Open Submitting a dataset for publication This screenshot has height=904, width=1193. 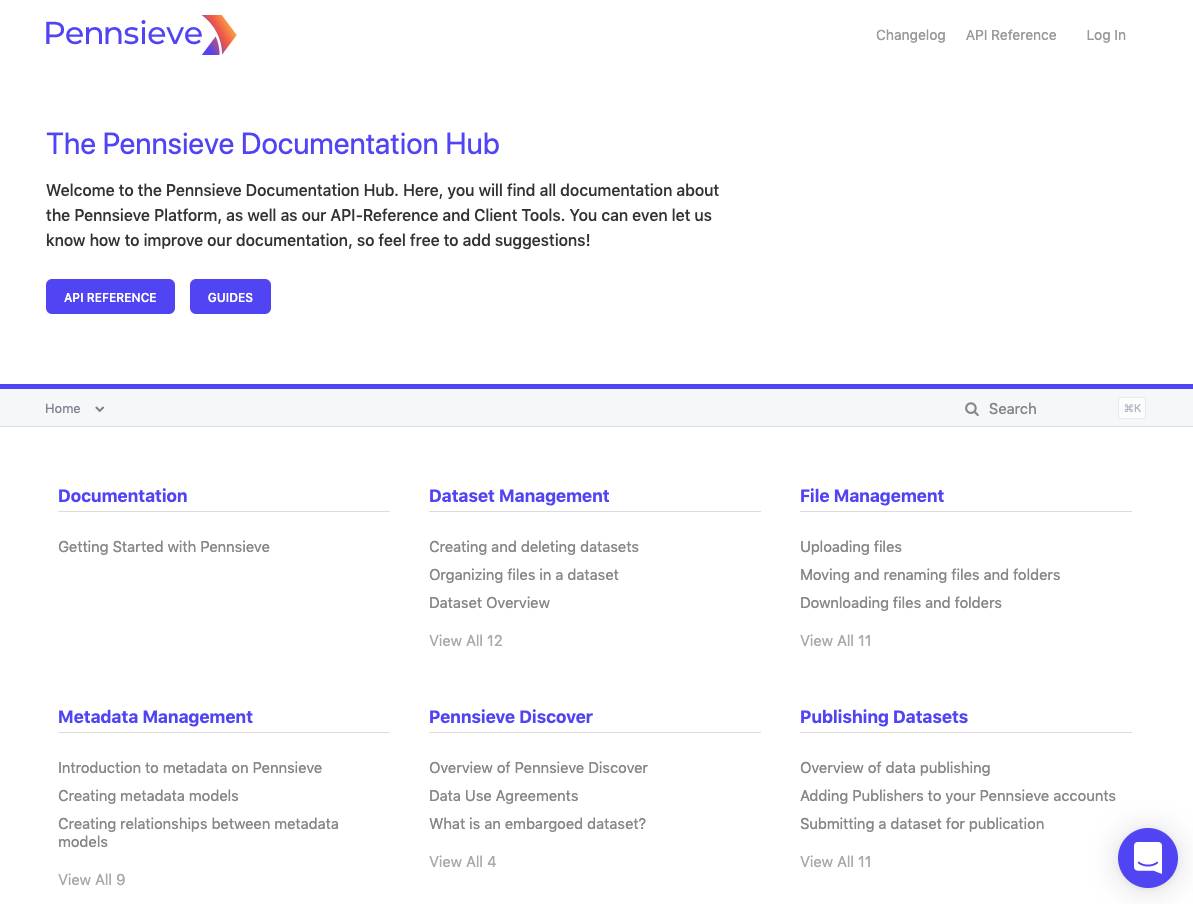click(x=921, y=824)
